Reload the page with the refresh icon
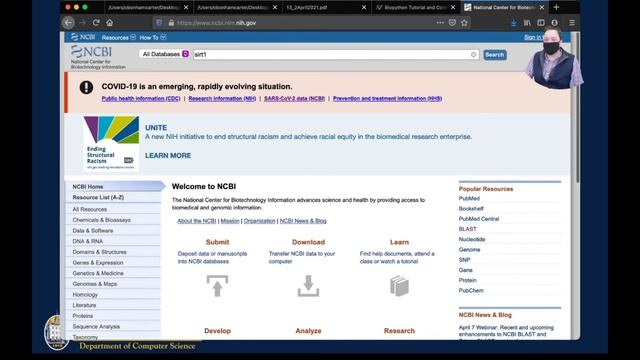This screenshot has height=360, width=640. pyautogui.click(x=96, y=23)
